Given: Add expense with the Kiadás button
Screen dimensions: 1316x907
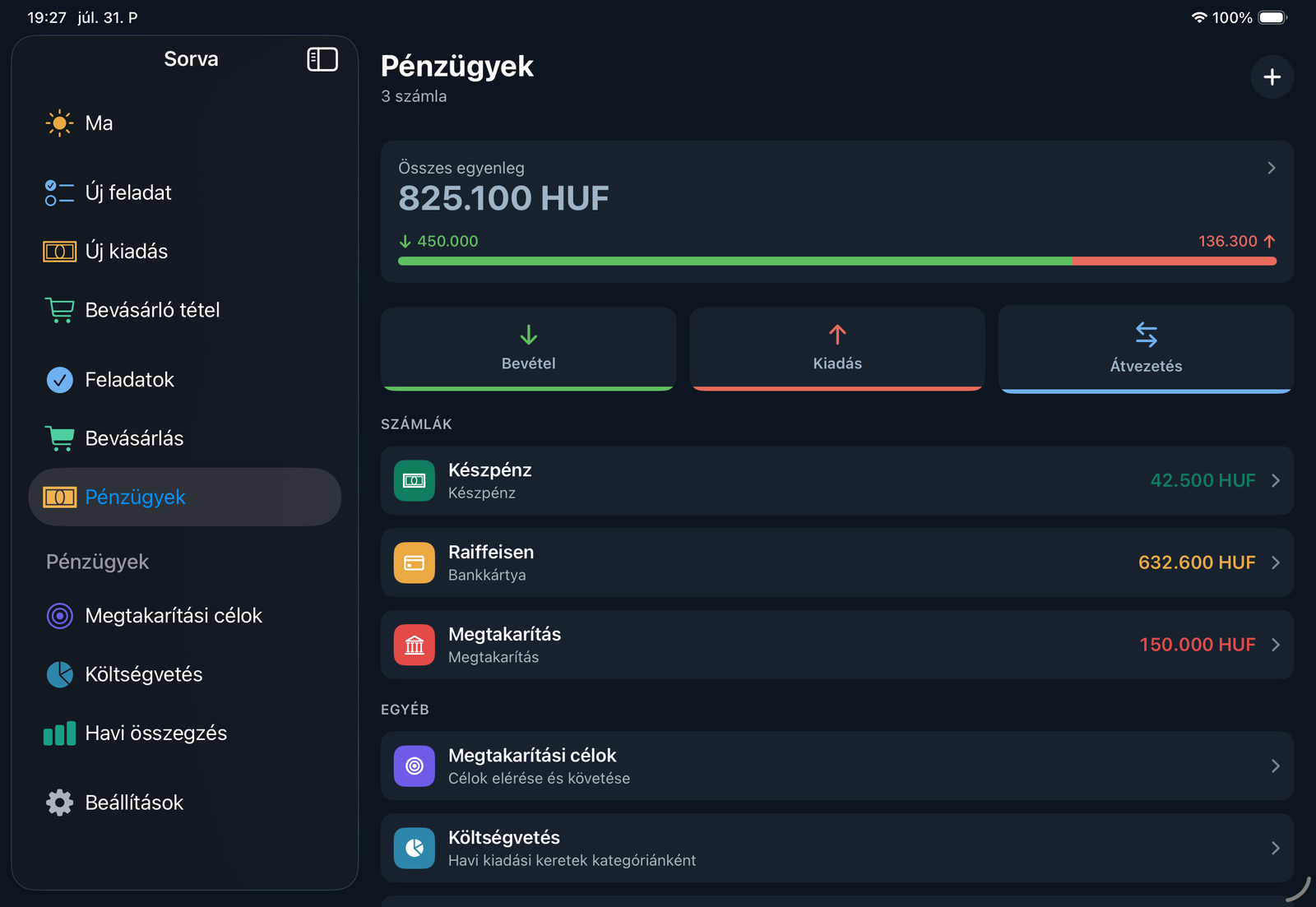Looking at the screenshot, I should point(837,349).
